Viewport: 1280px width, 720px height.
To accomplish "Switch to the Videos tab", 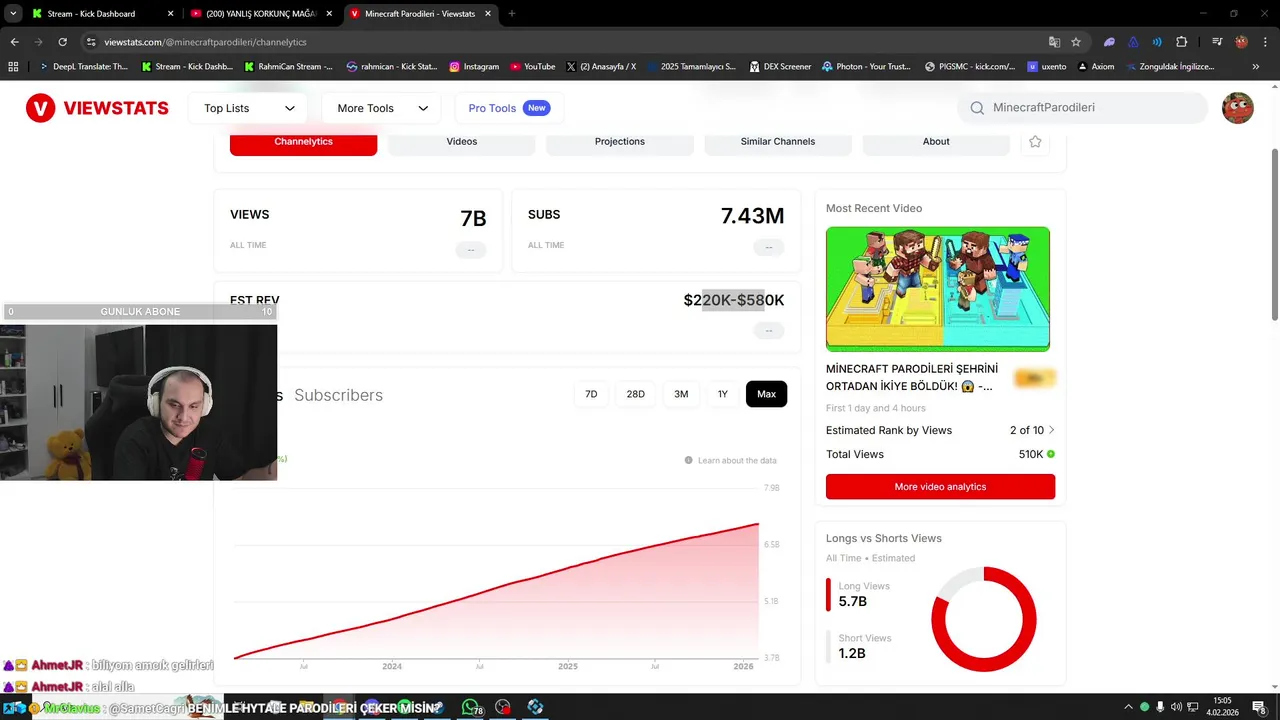I will (462, 142).
